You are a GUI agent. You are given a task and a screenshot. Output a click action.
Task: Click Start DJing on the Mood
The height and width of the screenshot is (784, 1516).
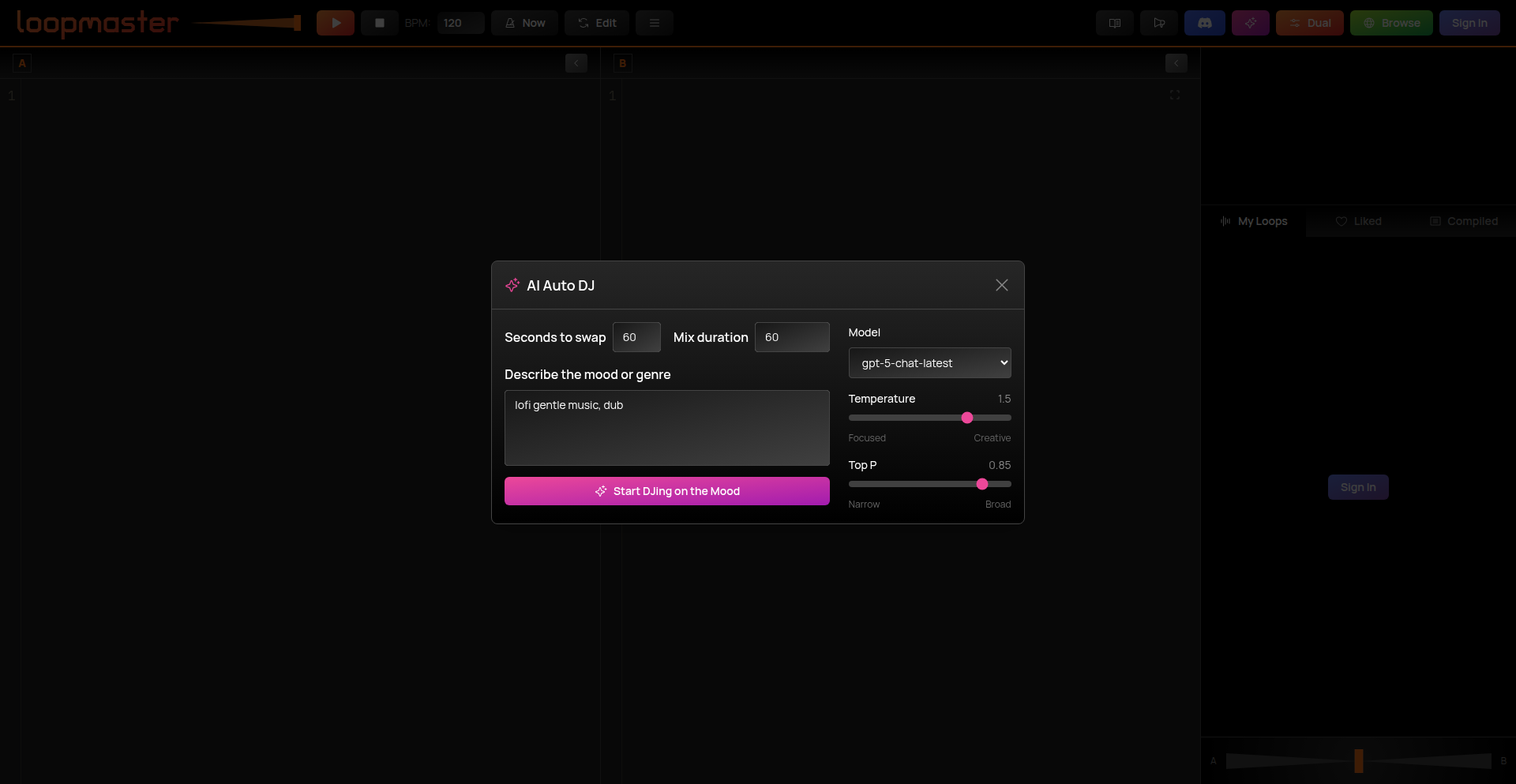click(666, 491)
